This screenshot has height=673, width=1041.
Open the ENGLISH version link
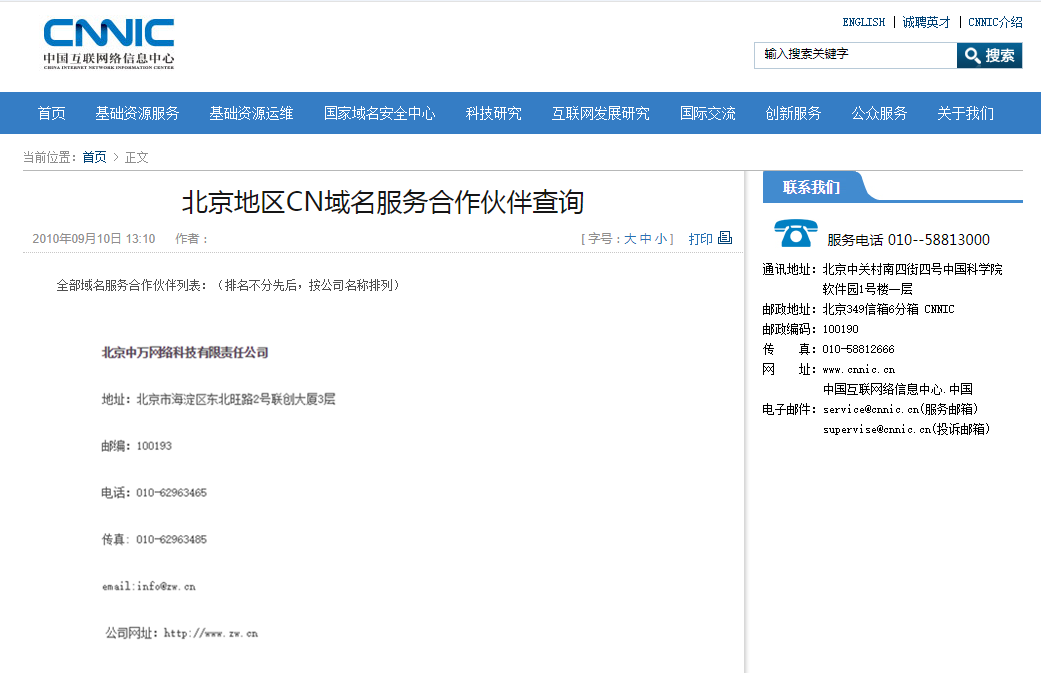(x=864, y=23)
